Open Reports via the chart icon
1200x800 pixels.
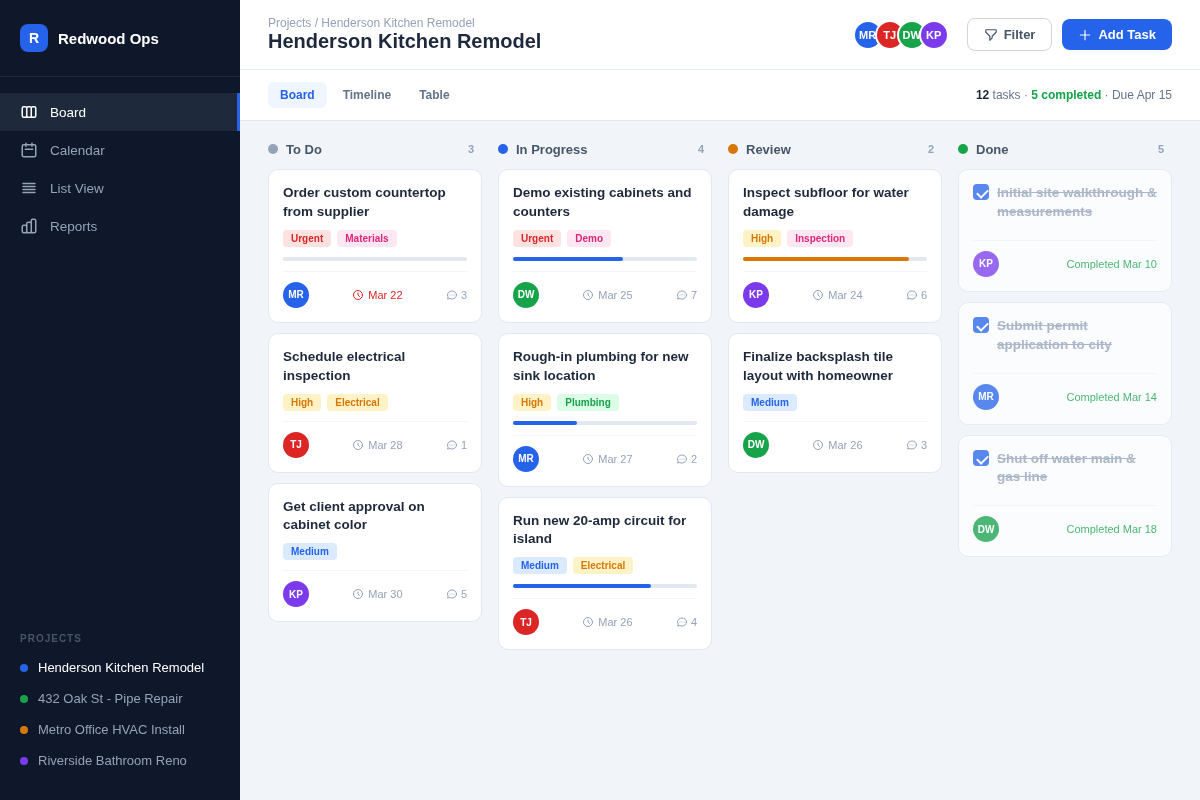[x=31, y=226]
